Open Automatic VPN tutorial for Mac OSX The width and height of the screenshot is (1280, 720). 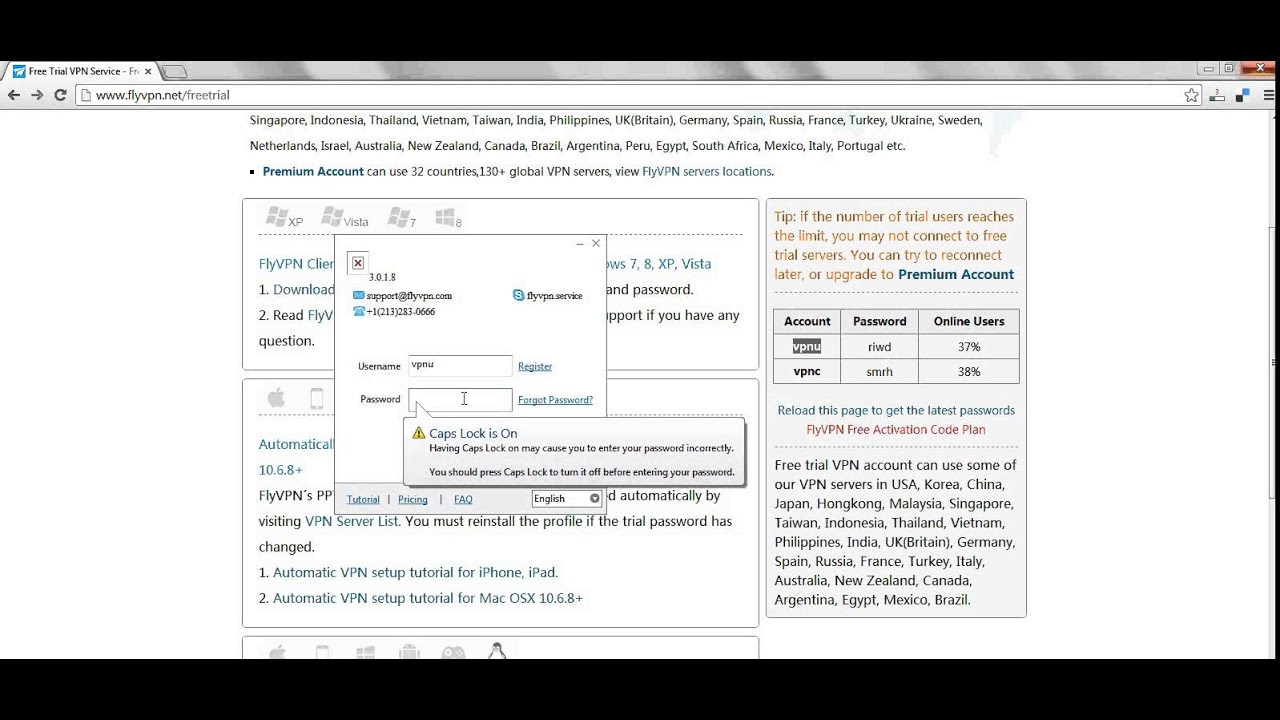pyautogui.click(x=428, y=598)
